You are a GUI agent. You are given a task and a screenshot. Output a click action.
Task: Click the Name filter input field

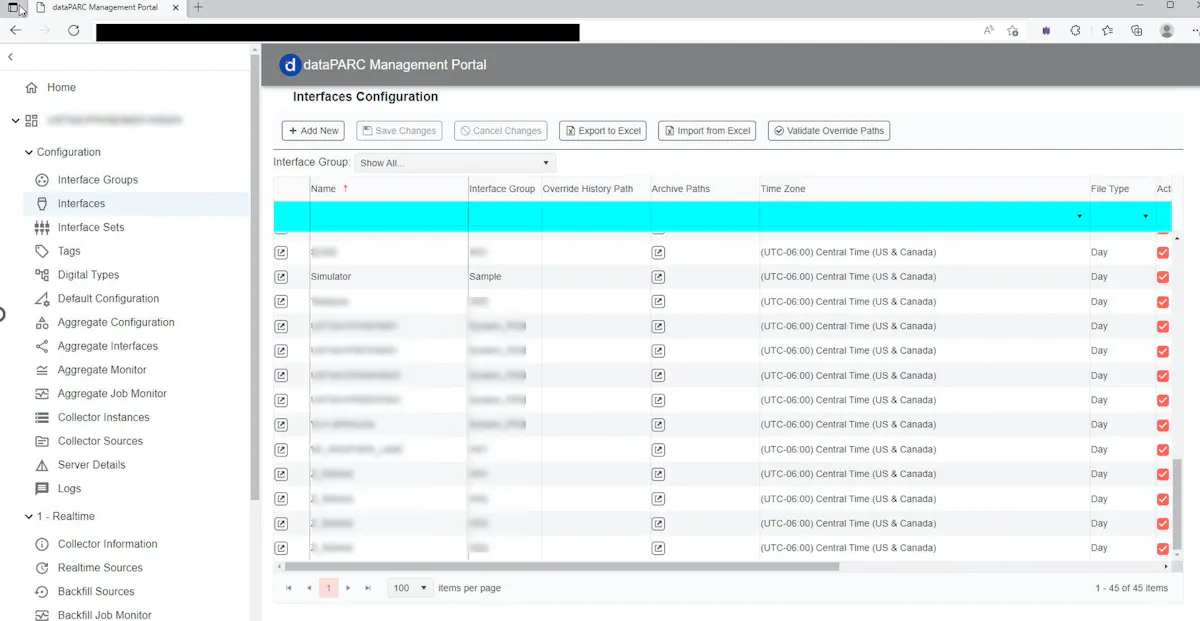point(389,217)
